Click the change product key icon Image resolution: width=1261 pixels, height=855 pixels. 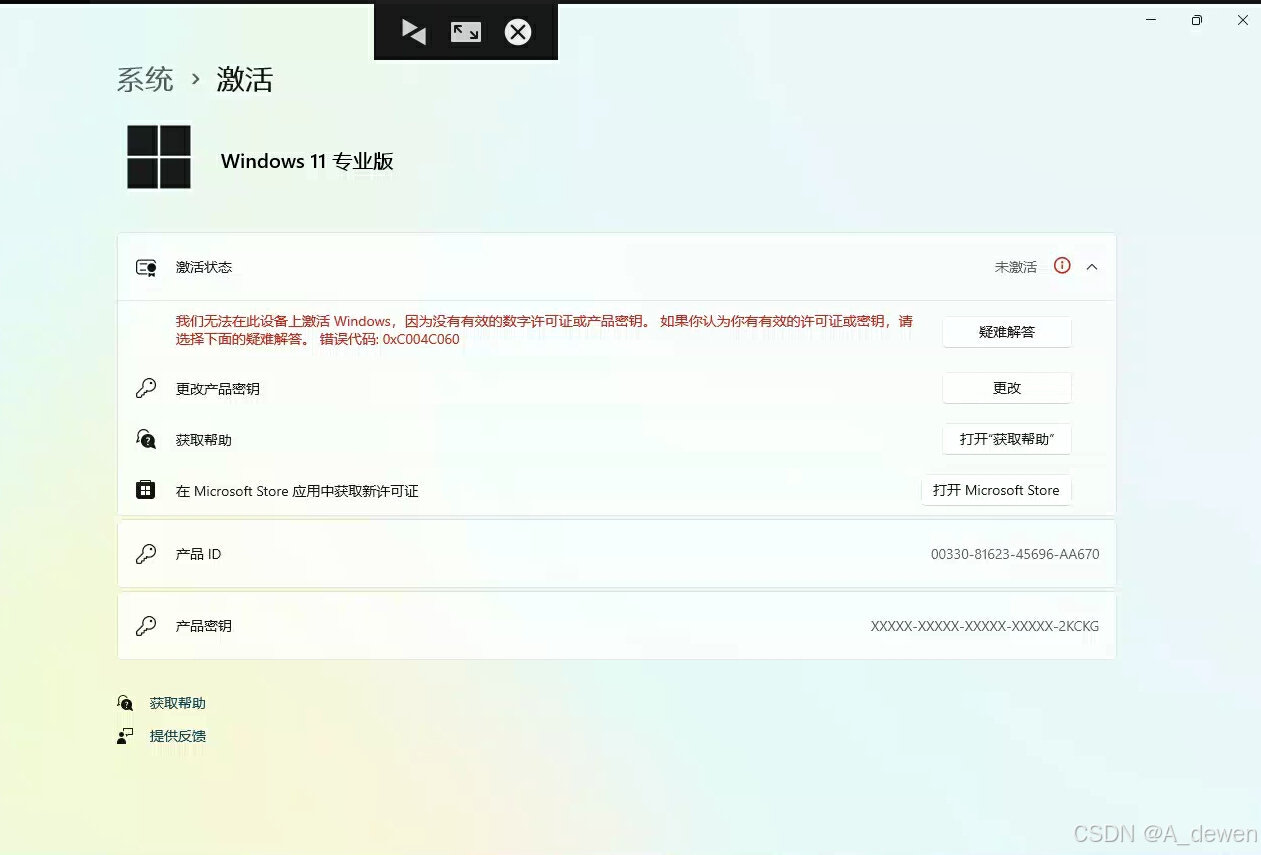(146, 388)
